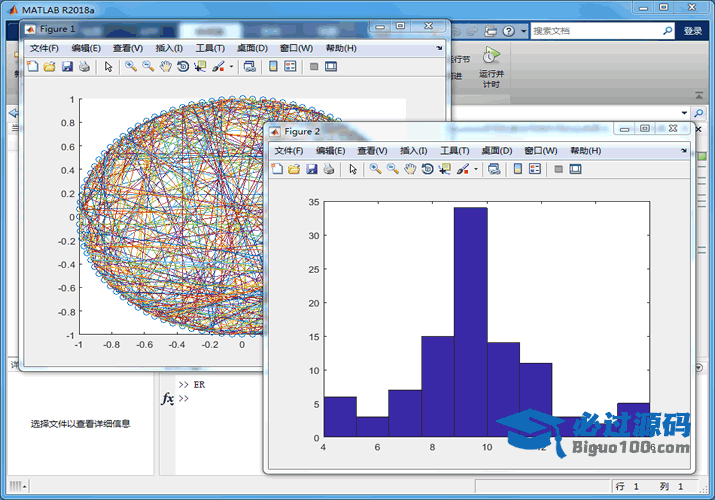Select Pan hand tool in Figure 1
Screen dimensions: 715x500
click(x=165, y=67)
